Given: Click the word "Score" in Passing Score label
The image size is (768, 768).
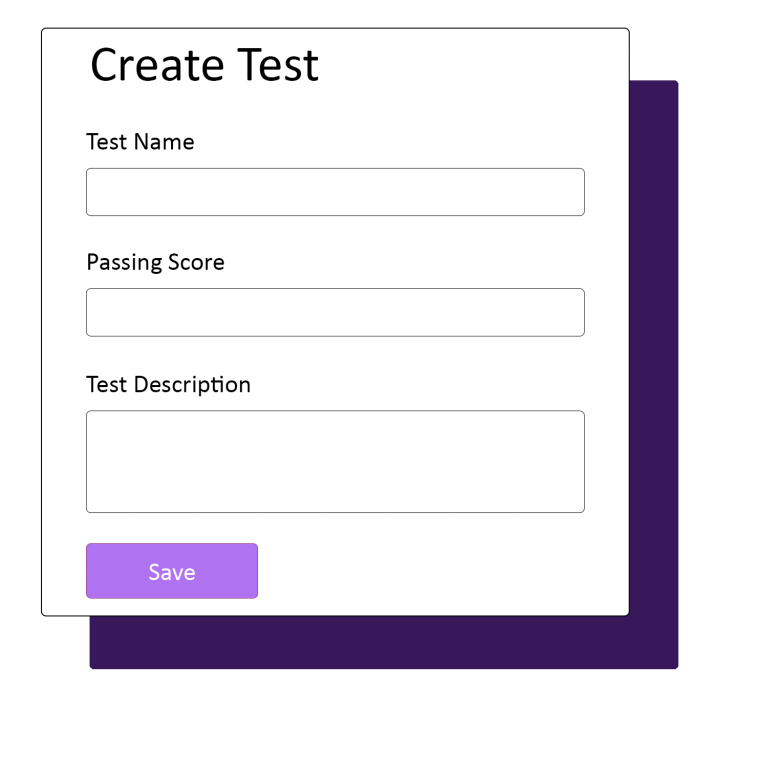Looking at the screenshot, I should pyautogui.click(x=196, y=263).
